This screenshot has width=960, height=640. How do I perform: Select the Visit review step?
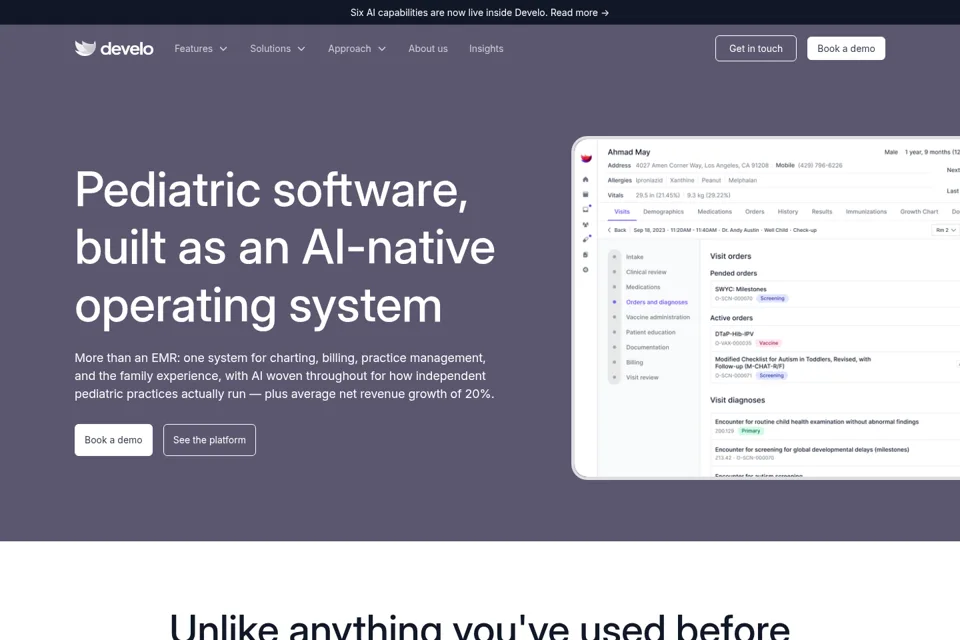(x=642, y=378)
